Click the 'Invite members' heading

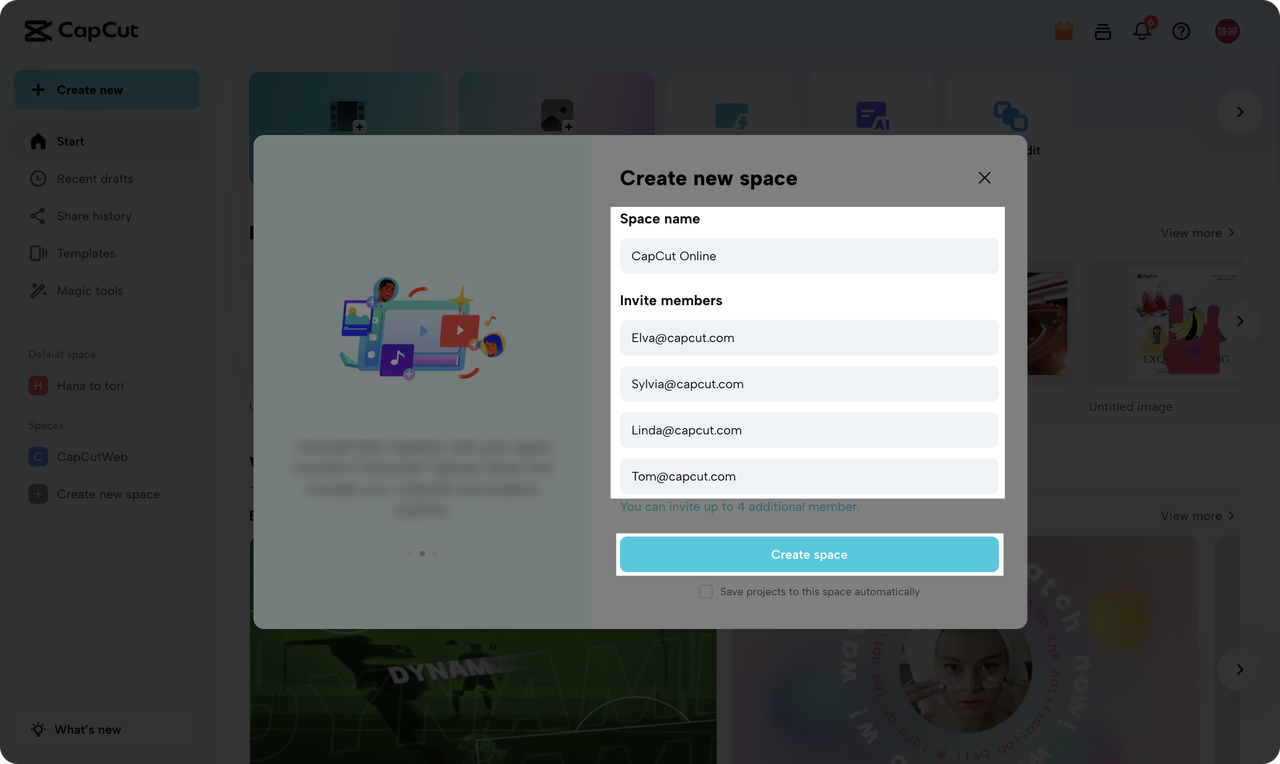click(671, 300)
